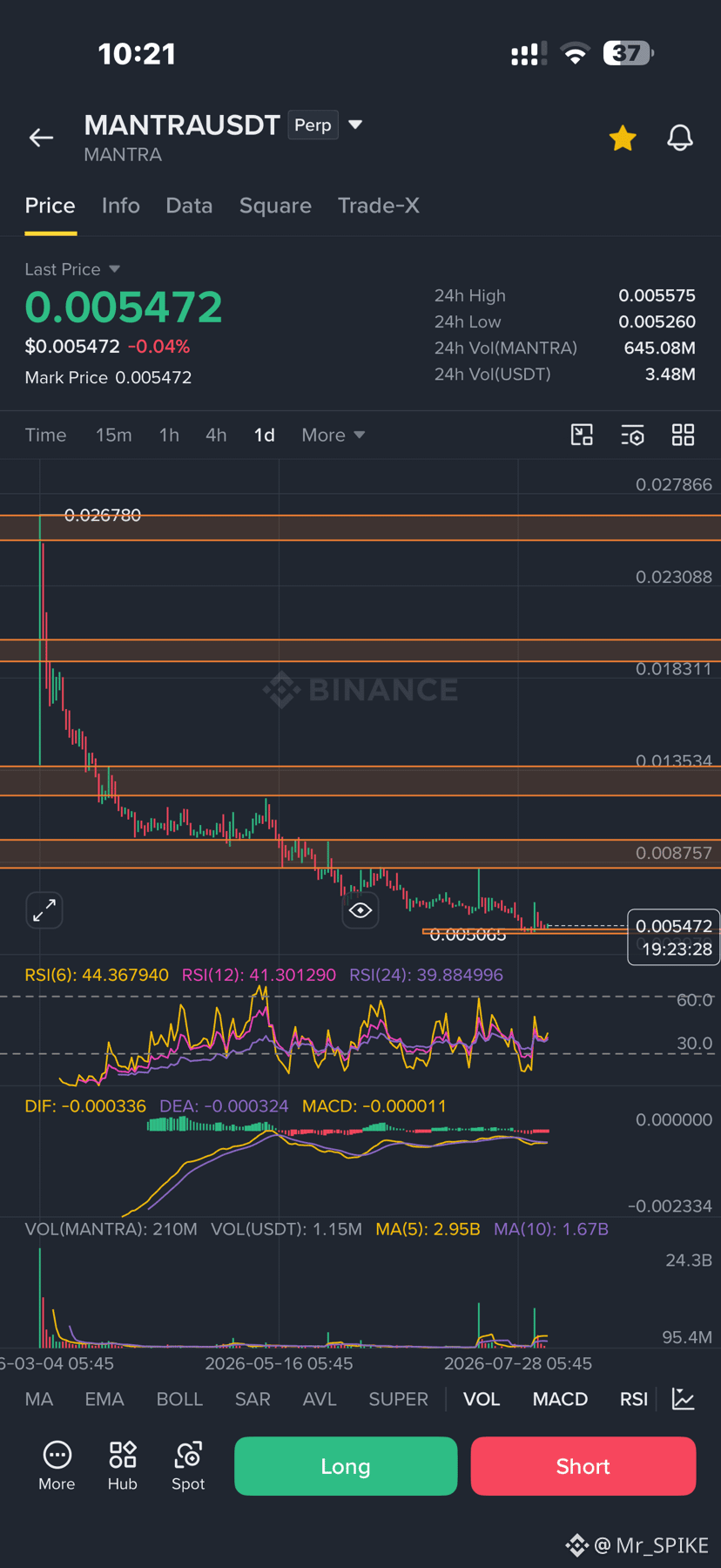Tap the RSI(6) value label
This screenshot has height=1568, width=721.
pos(97,975)
